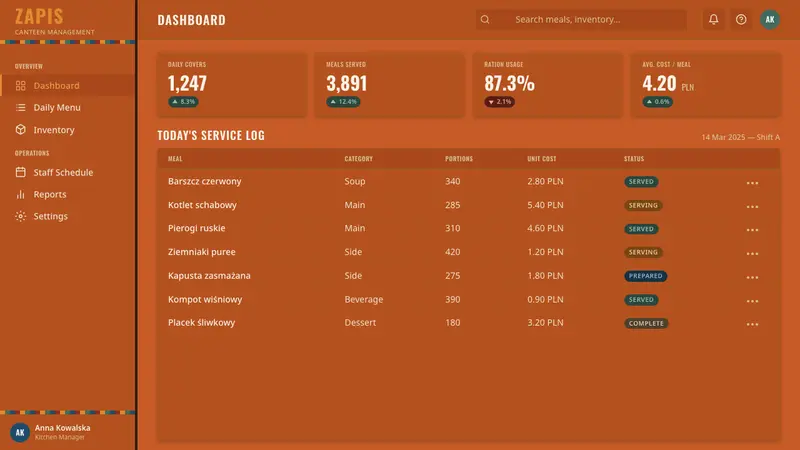Select the Kotlet schabowy meal name
800x450 pixels.
(202, 205)
